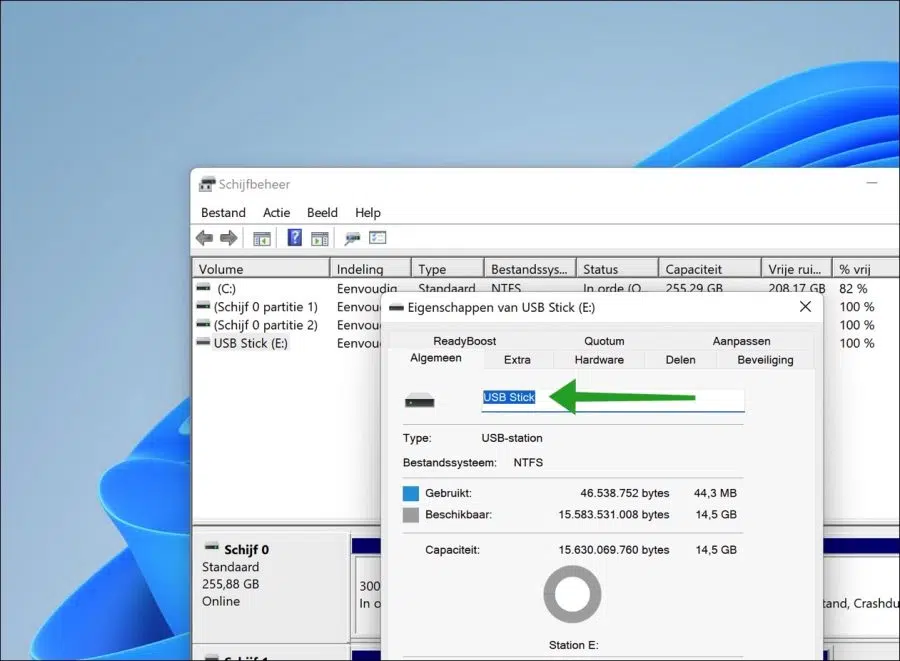
Task: Sort by the Status column header
Action: pyautogui.click(x=618, y=269)
